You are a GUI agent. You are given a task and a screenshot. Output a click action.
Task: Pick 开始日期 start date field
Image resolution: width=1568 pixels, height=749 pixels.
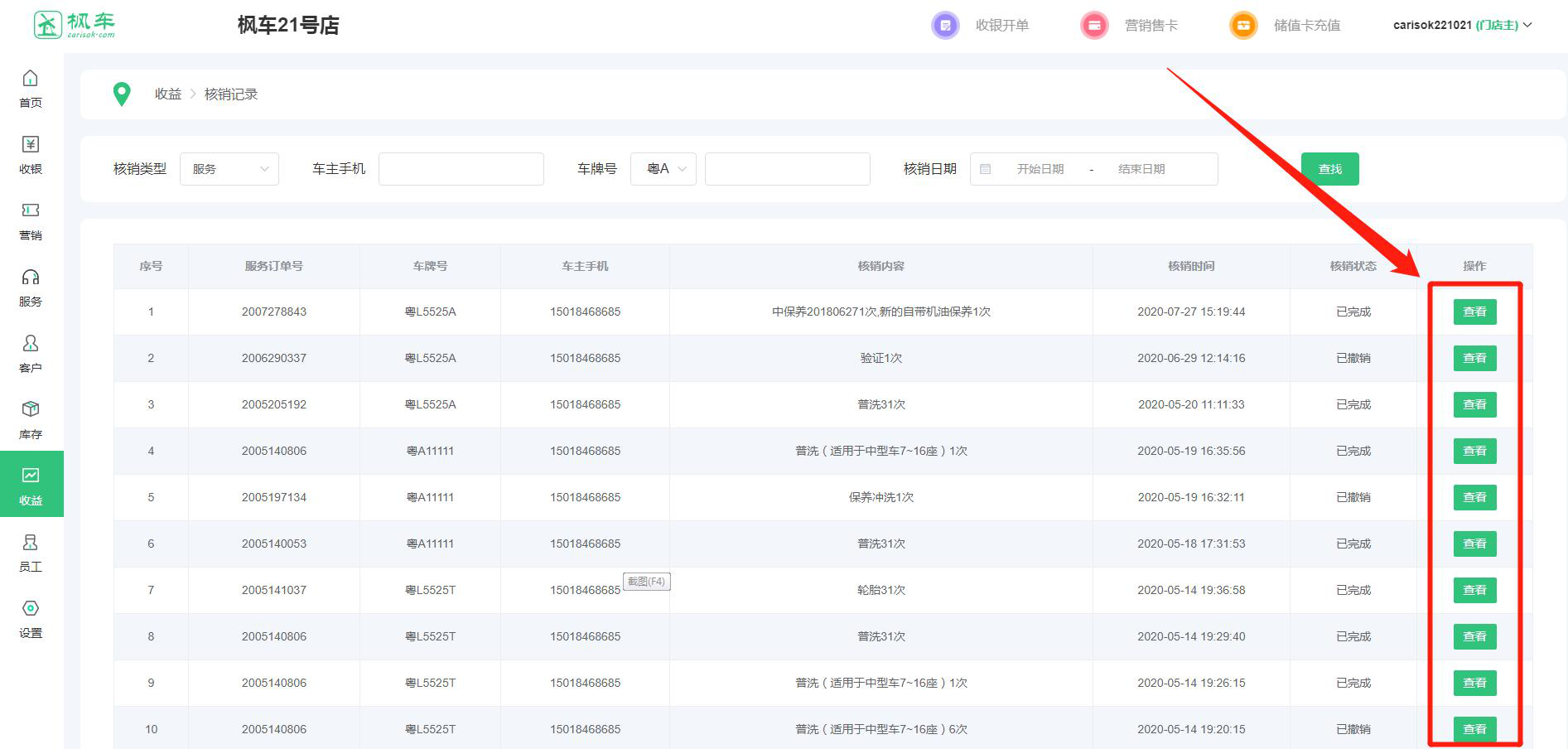point(1040,169)
